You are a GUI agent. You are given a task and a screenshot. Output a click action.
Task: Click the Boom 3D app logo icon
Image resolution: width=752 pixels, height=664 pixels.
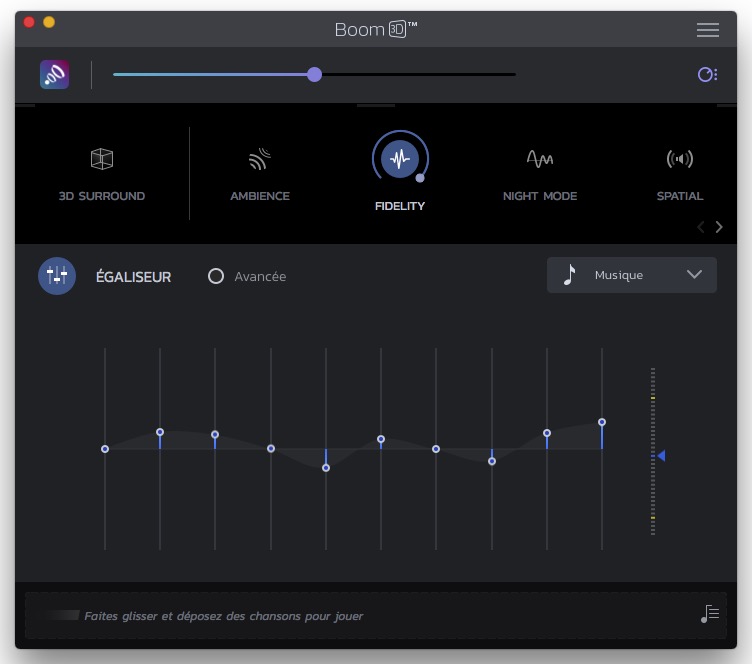(x=54, y=74)
